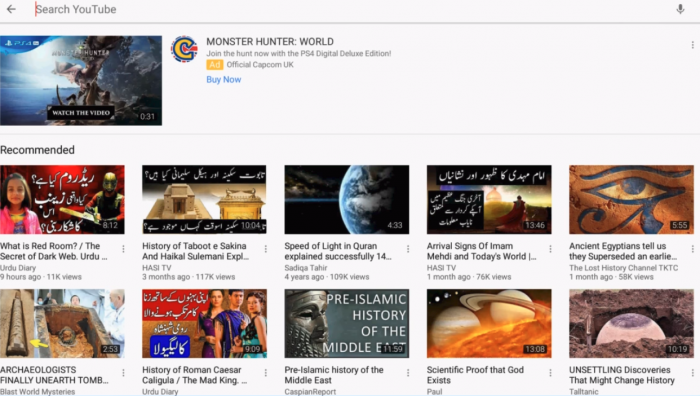Open the Capcom UK channel logo
Image resolution: width=700 pixels, height=396 pixels.
tap(184, 49)
